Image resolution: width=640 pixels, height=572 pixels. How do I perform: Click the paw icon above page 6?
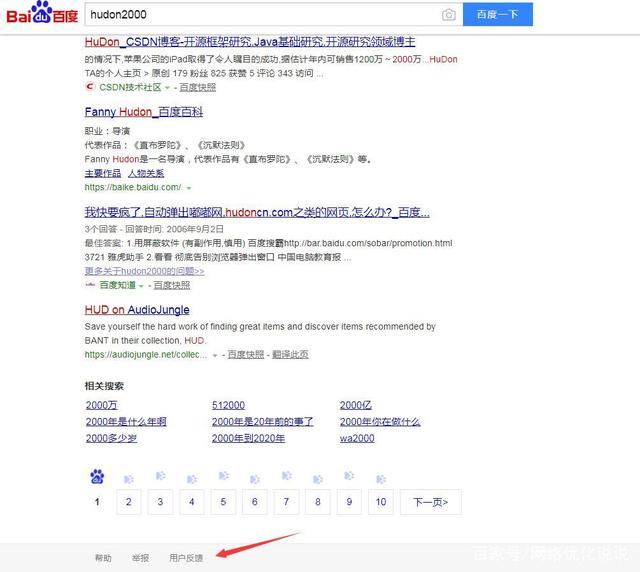pos(255,479)
